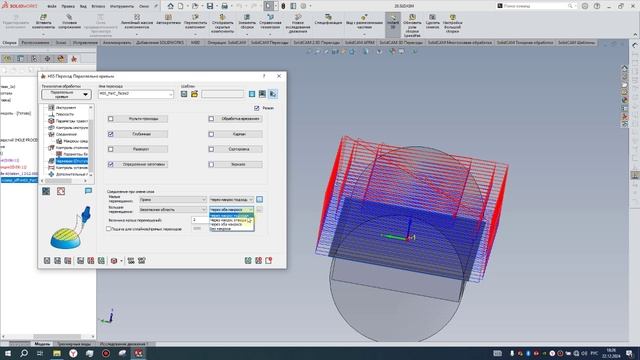This screenshot has height=360, width=640.
Task: Click the Зеркало button
Action: (239, 164)
